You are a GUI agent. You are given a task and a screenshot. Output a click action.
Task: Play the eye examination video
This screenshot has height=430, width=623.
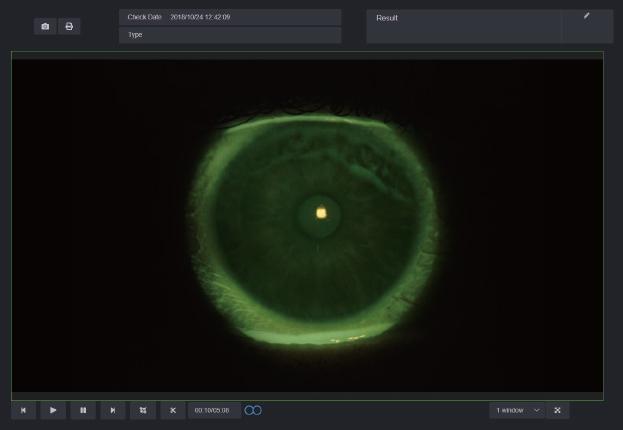tap(53, 410)
